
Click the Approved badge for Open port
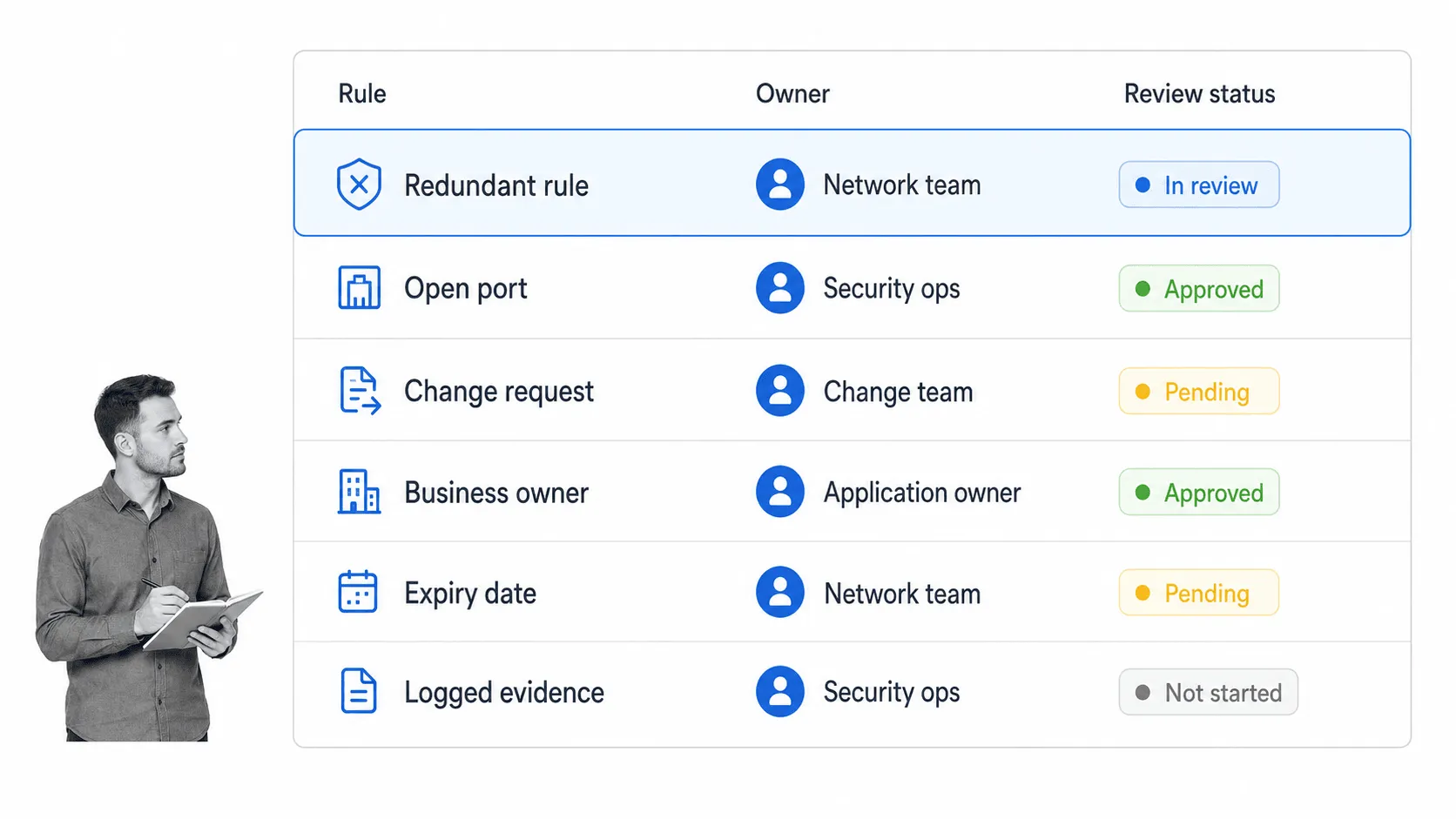click(x=1199, y=288)
